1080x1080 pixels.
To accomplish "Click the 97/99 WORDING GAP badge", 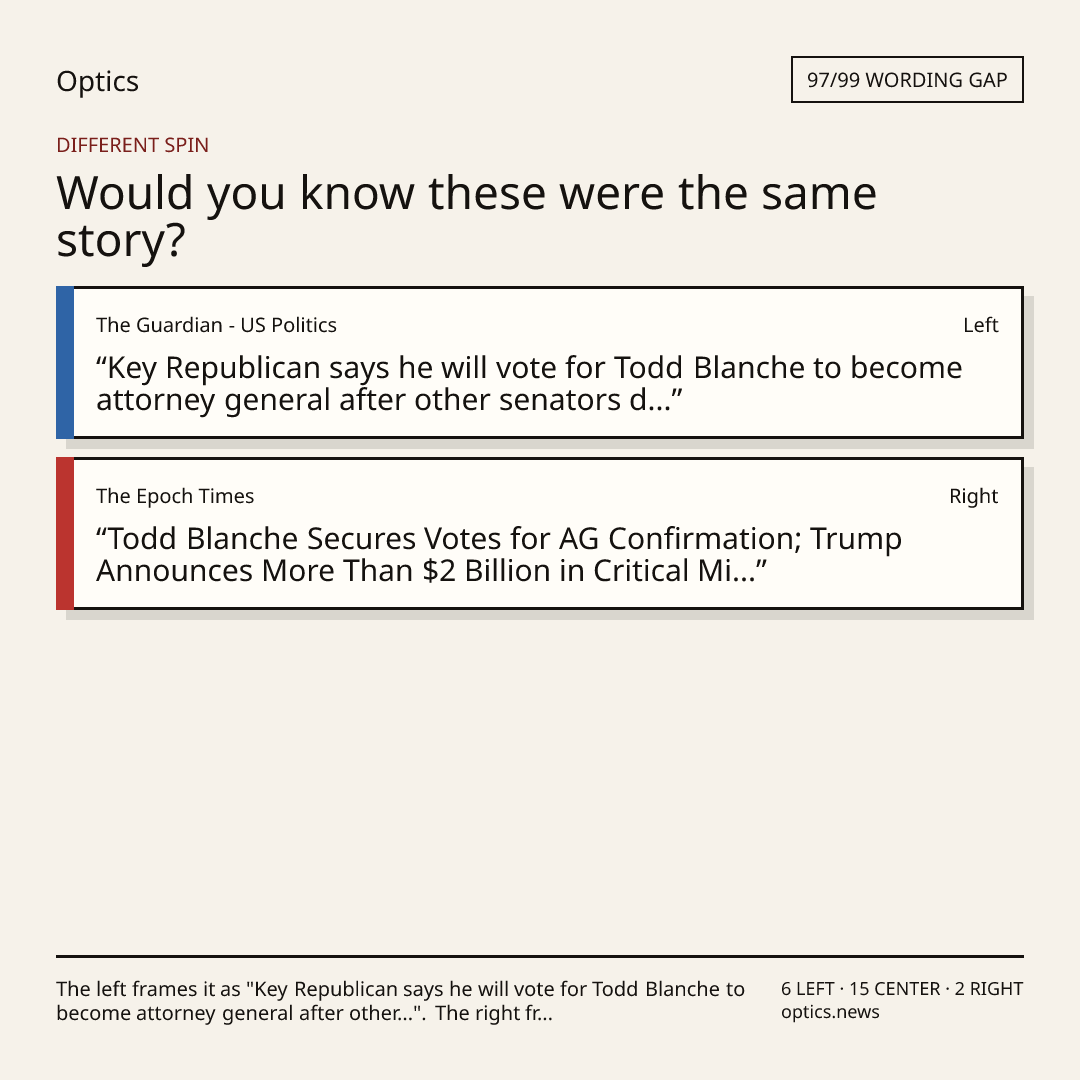I will (907, 80).
